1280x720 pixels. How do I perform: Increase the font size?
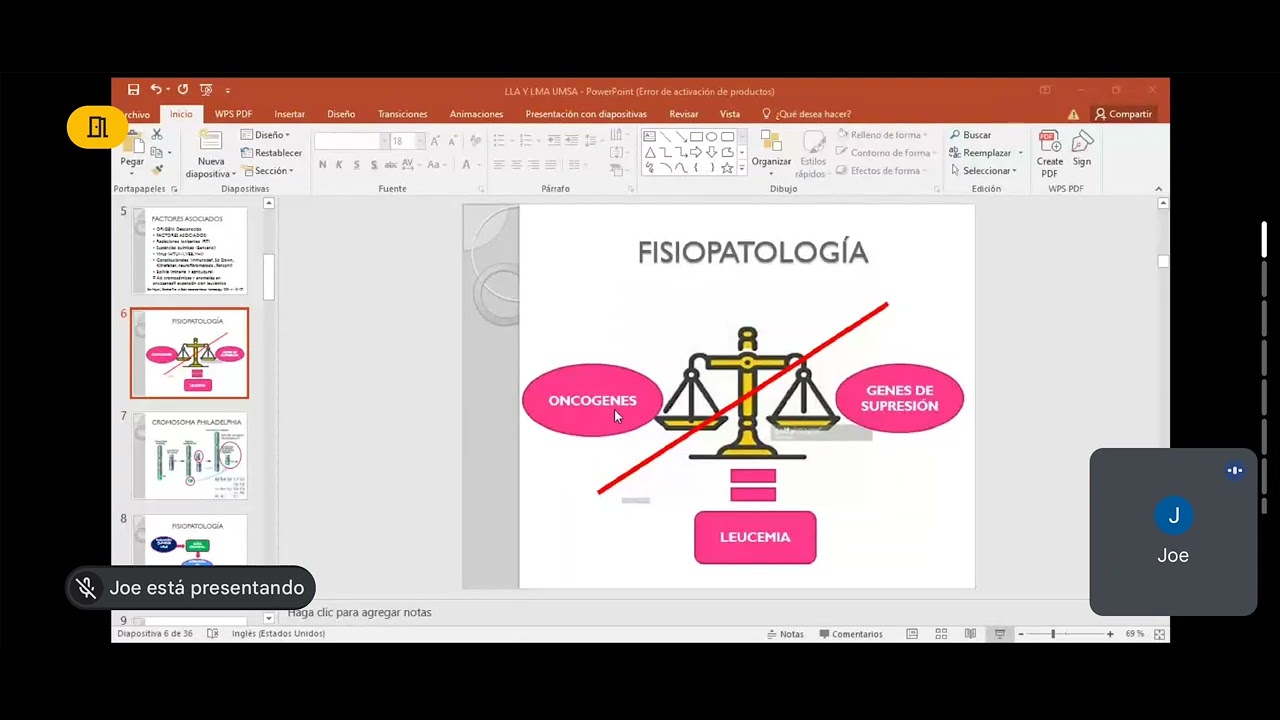tap(436, 141)
